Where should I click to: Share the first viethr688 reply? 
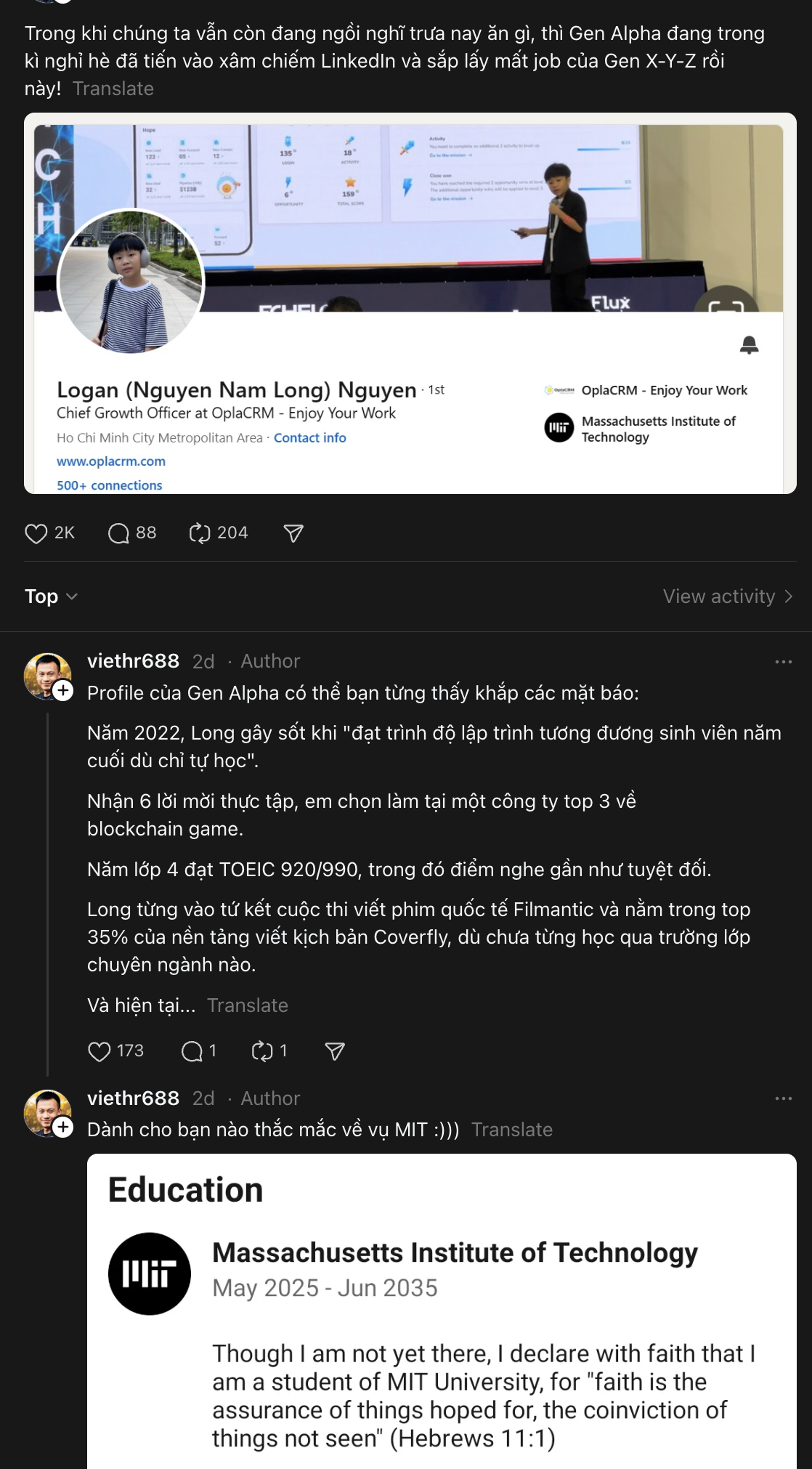point(335,1051)
